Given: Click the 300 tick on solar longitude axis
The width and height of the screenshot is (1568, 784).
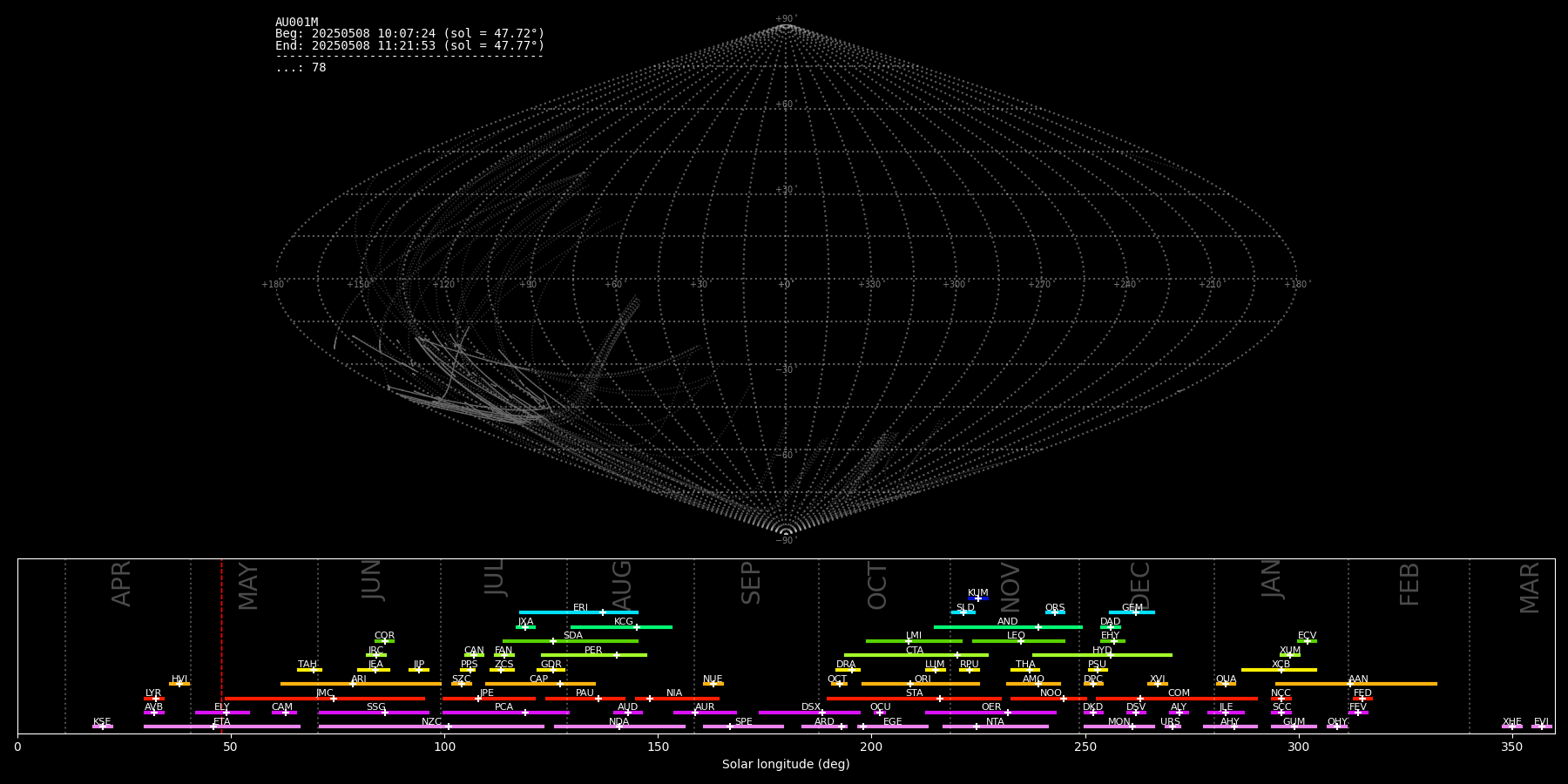Looking at the screenshot, I should [1298, 747].
